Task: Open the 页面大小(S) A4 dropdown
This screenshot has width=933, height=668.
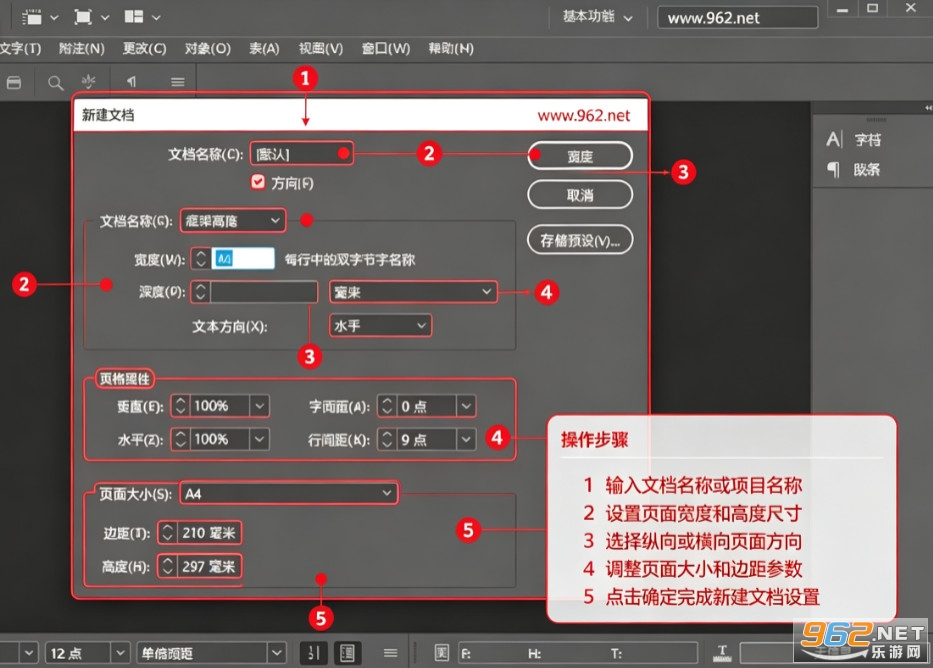Action: [x=289, y=493]
